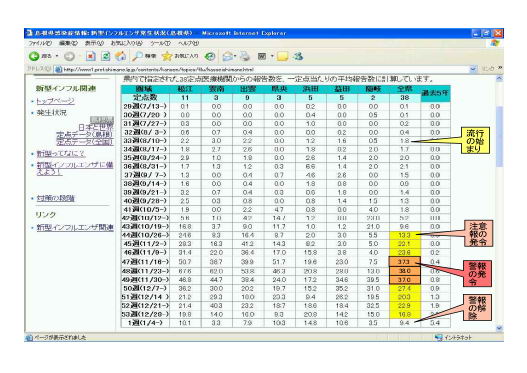
Task: Open the トップページ link in sidebar
Action: click(55, 101)
